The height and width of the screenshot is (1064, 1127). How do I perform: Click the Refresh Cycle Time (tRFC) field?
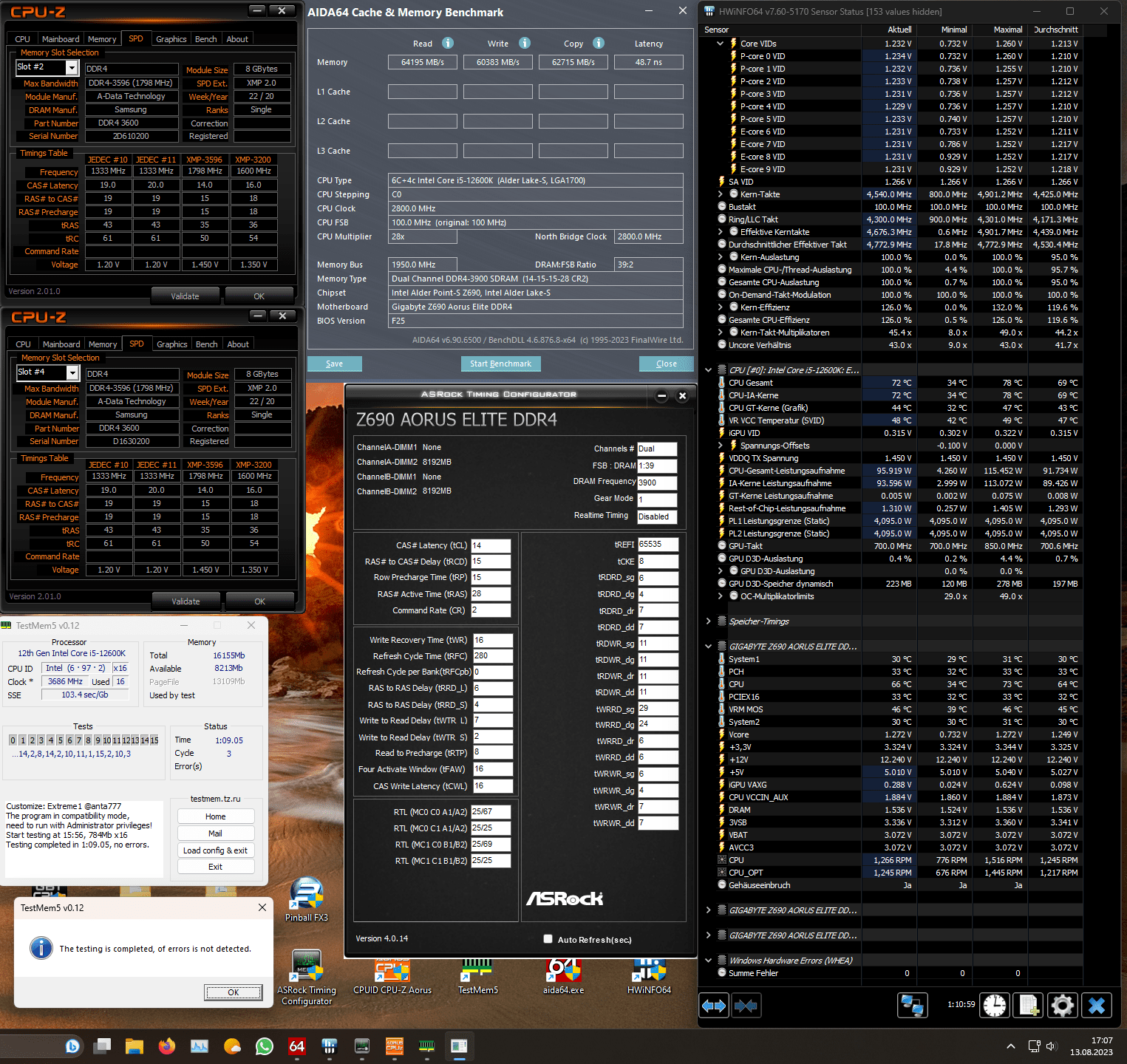pyautogui.click(x=493, y=656)
